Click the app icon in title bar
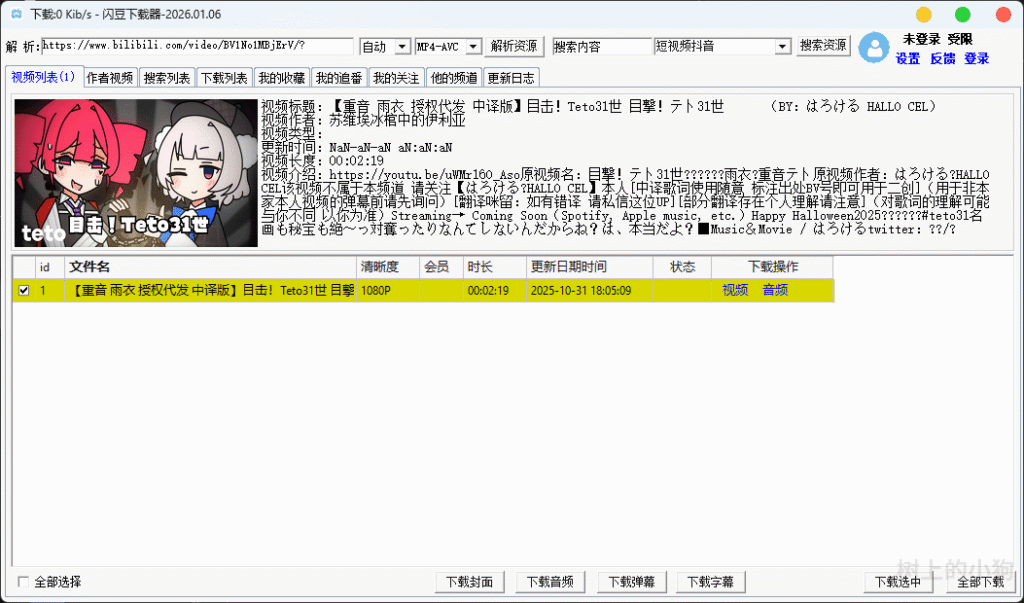The image size is (1024, 603). click(16, 14)
